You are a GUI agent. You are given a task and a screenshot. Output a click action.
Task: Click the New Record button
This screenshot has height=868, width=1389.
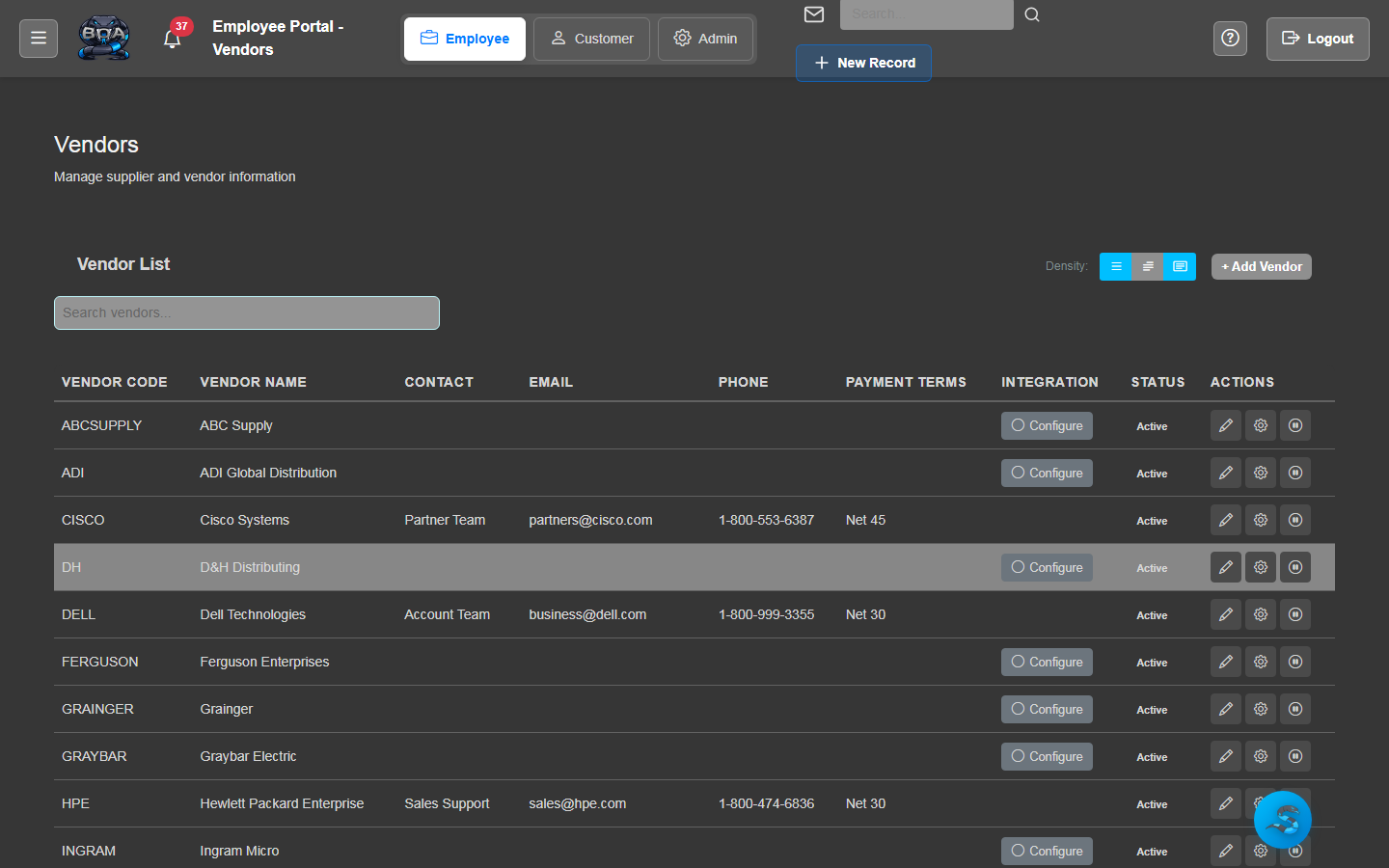pyautogui.click(x=863, y=63)
